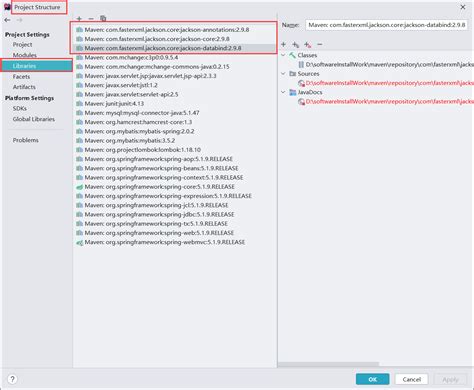Click the spring-webmvc leaf library icon
Image resolution: width=474 pixels, height=390 pixels.
(x=79, y=242)
